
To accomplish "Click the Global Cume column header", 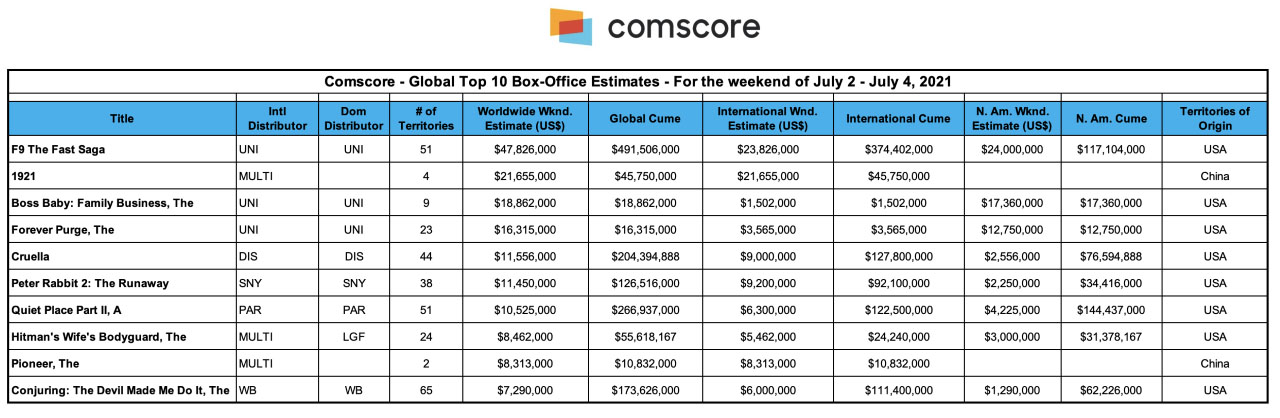I will coord(645,119).
